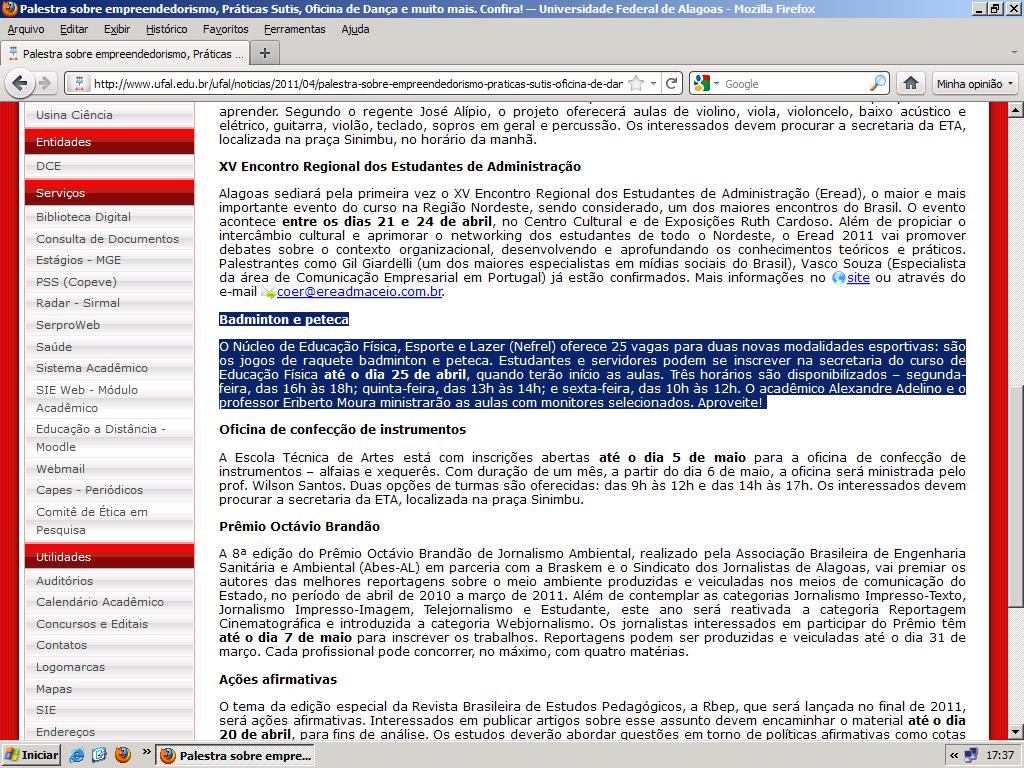This screenshot has height=768, width=1024.
Task: Open Calendário Acadêmico link
Action: pos(100,602)
